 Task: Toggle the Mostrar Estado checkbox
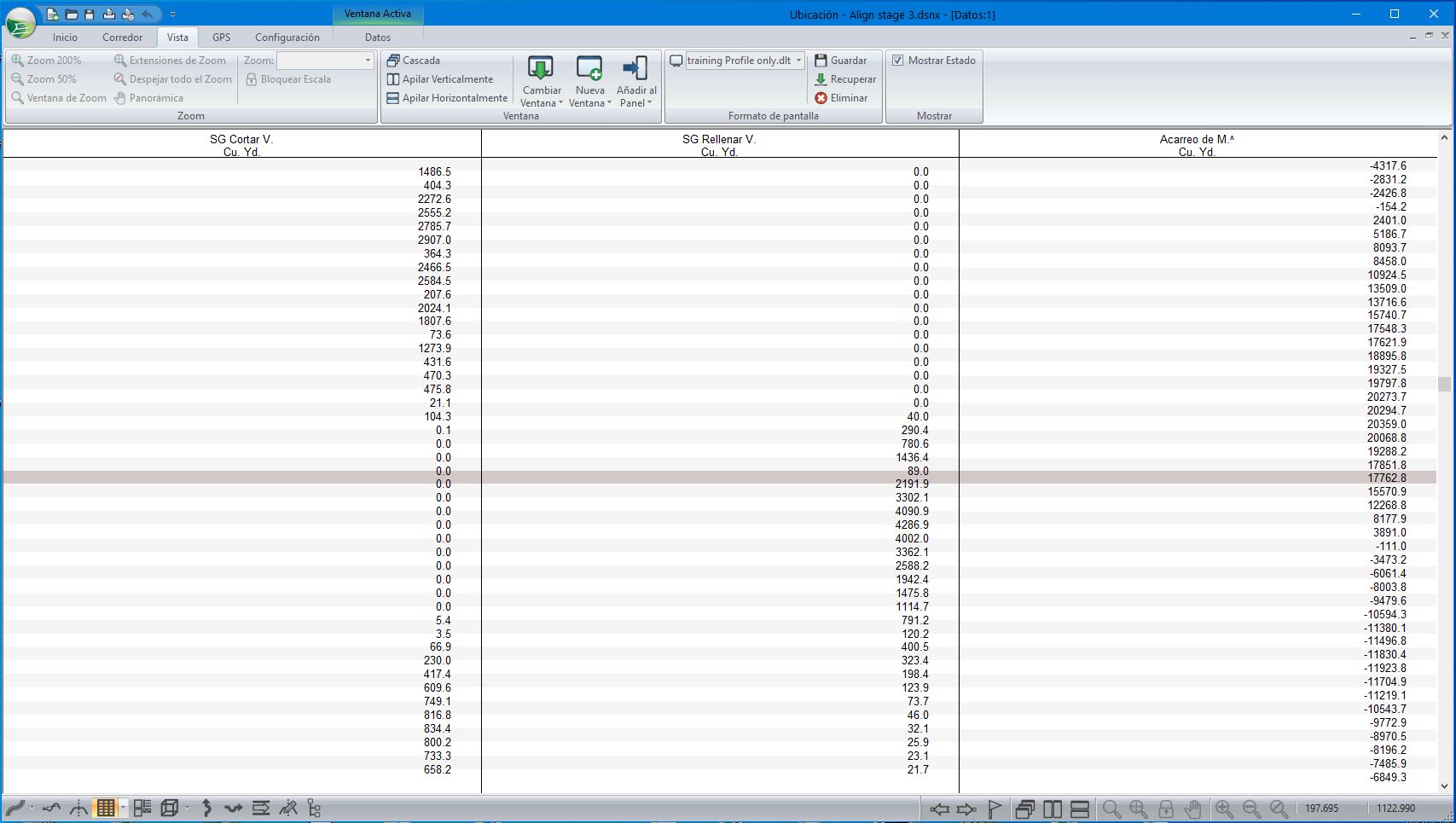tap(897, 61)
